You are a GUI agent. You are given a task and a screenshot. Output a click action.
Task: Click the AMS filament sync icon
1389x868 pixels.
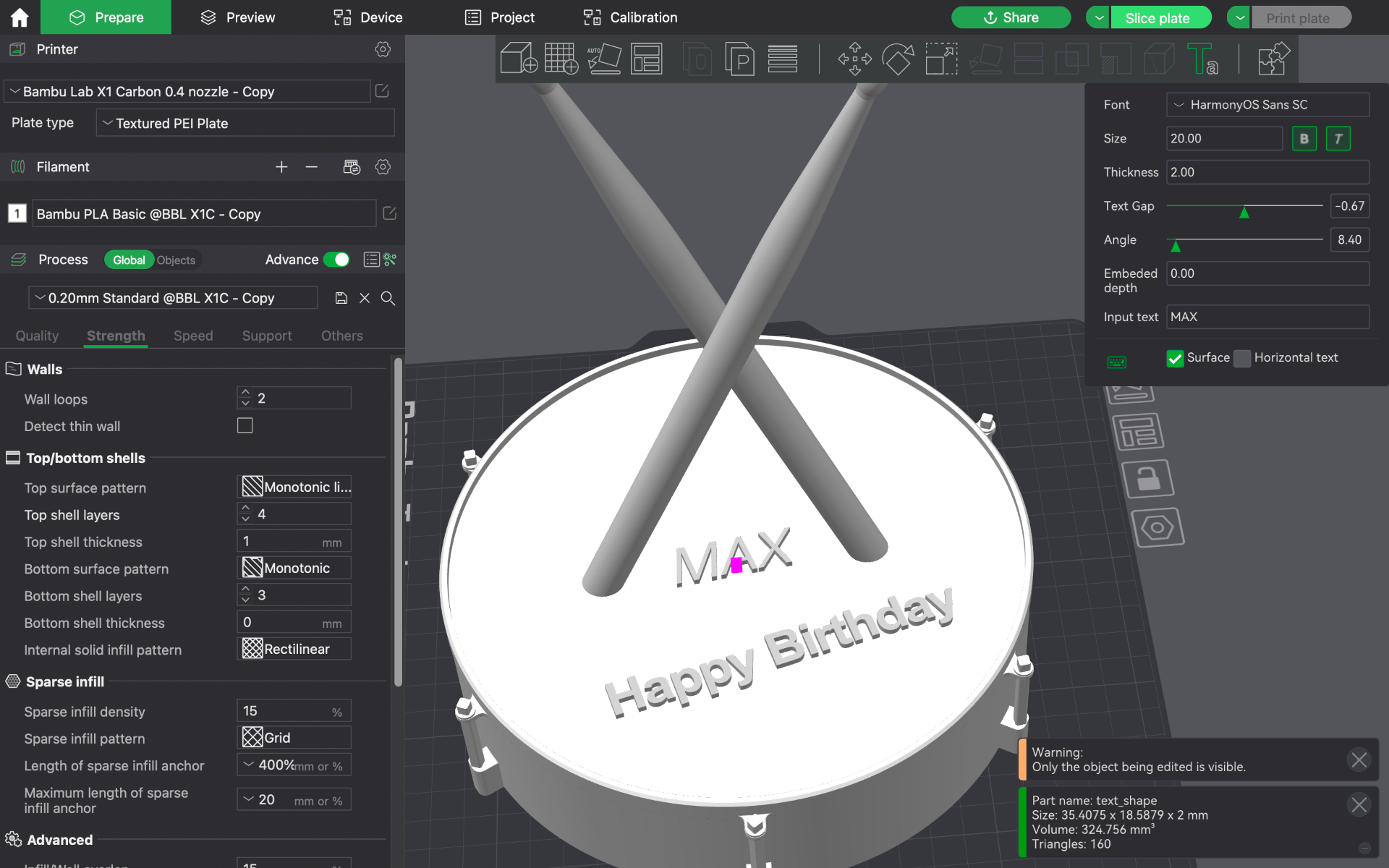point(352,167)
